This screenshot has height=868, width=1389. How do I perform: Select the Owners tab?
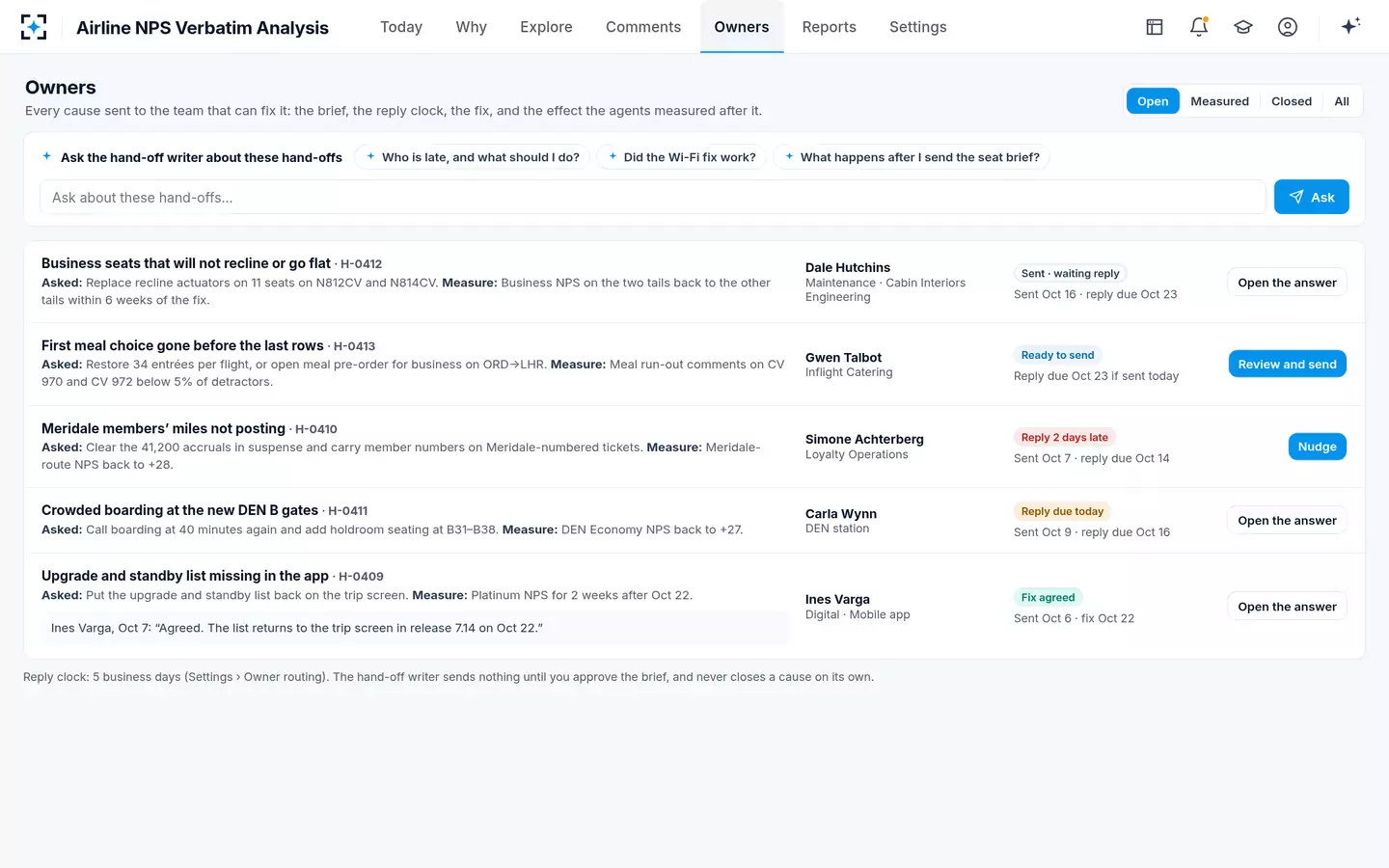coord(742,27)
